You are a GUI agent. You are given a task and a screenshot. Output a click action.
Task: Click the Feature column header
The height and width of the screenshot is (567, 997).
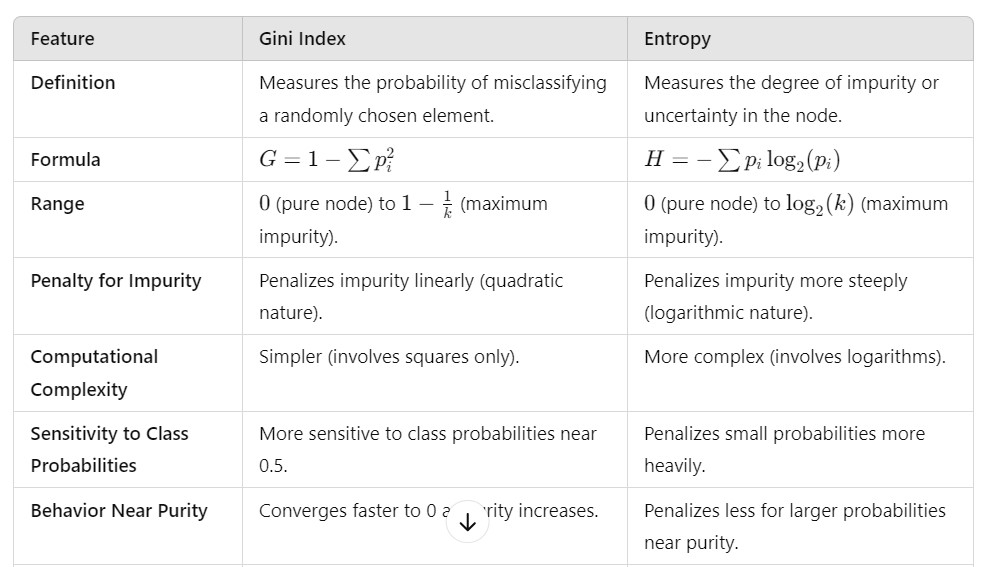(x=62, y=39)
